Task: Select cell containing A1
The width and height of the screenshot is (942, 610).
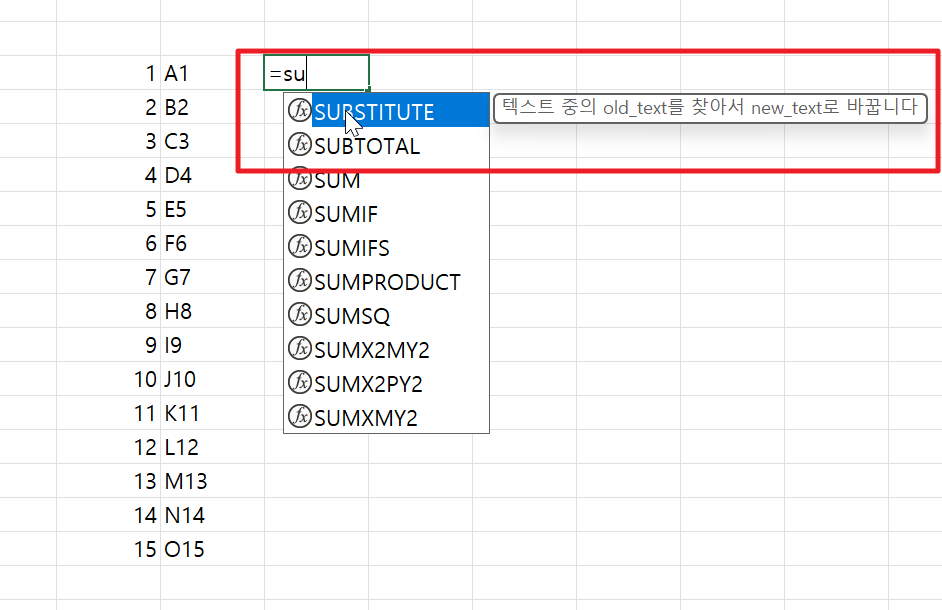Action: (x=213, y=73)
